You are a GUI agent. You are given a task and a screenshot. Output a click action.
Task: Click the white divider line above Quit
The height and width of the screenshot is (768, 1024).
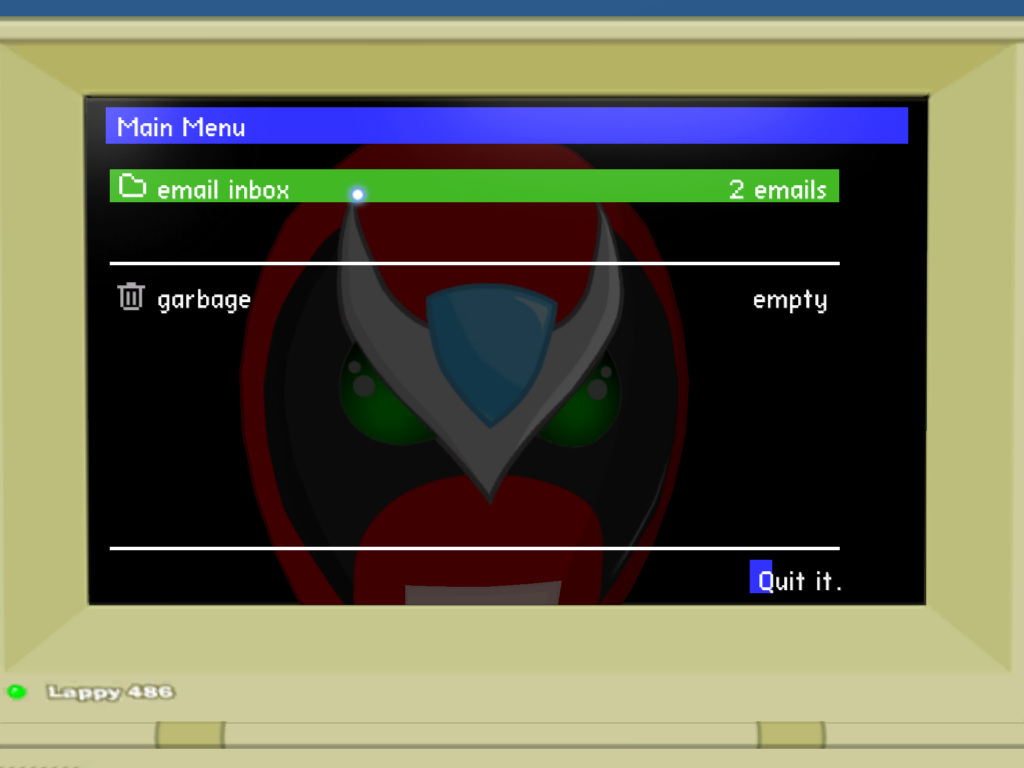(474, 548)
